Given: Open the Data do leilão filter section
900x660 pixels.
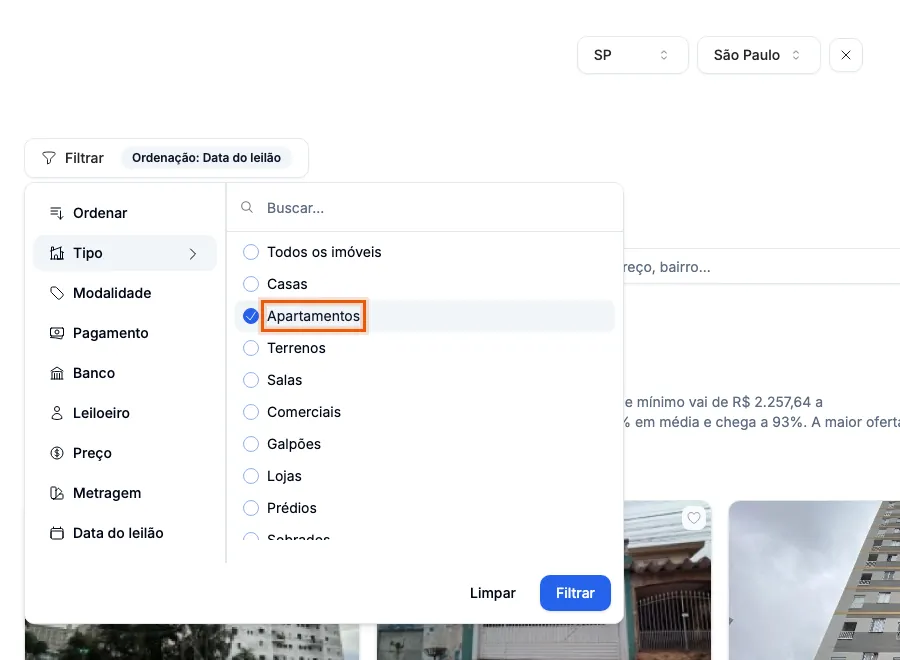Looking at the screenshot, I should pos(125,533).
